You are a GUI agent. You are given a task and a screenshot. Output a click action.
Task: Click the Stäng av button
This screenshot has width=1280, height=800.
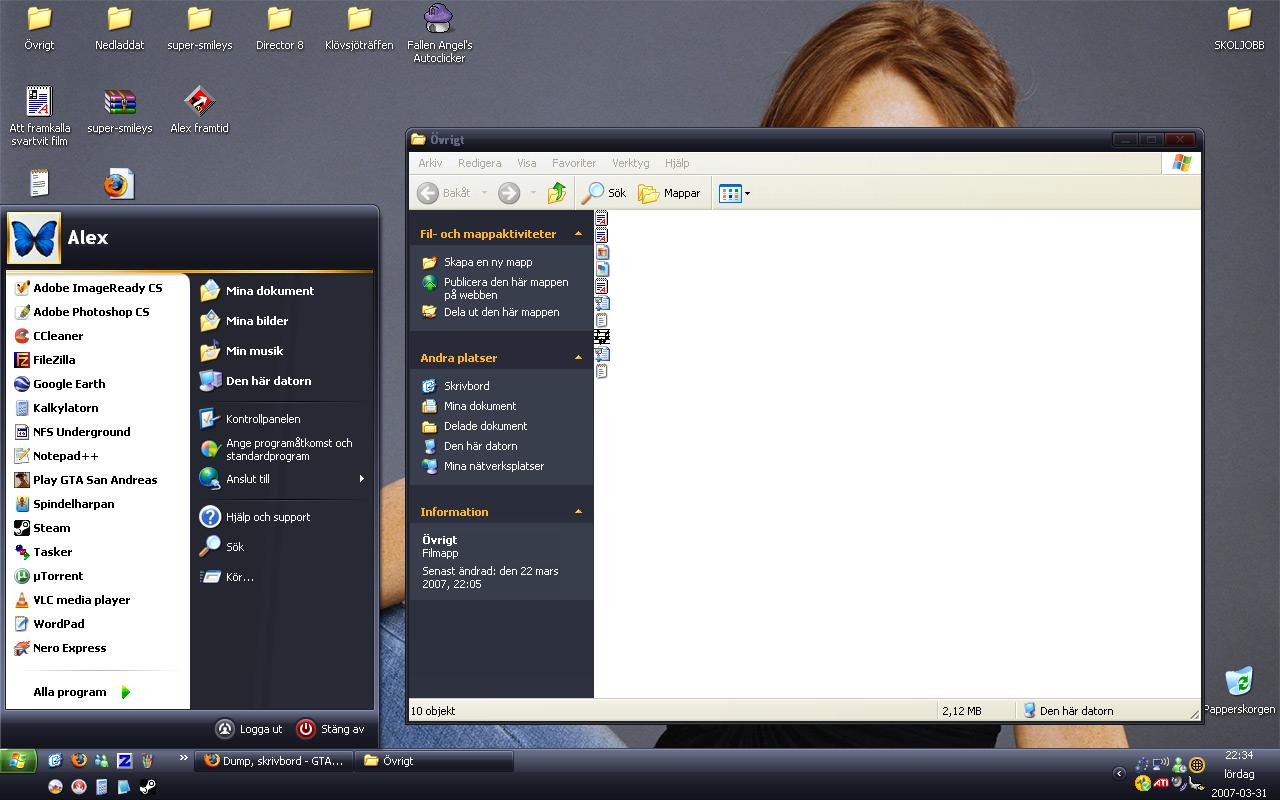click(x=331, y=729)
